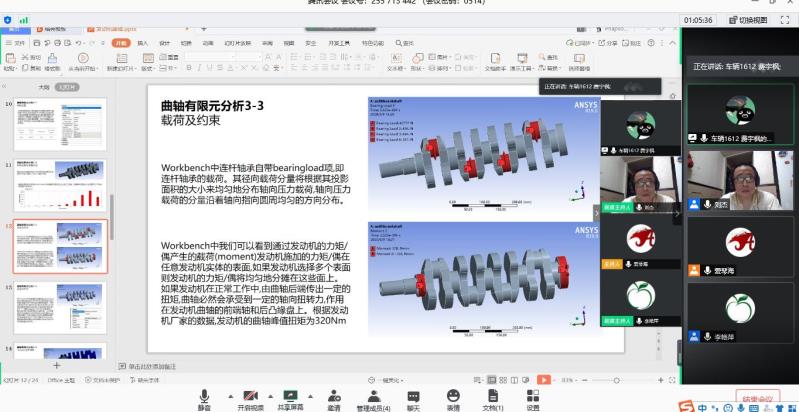Click zoom in plus at the slider's end

coord(661,380)
